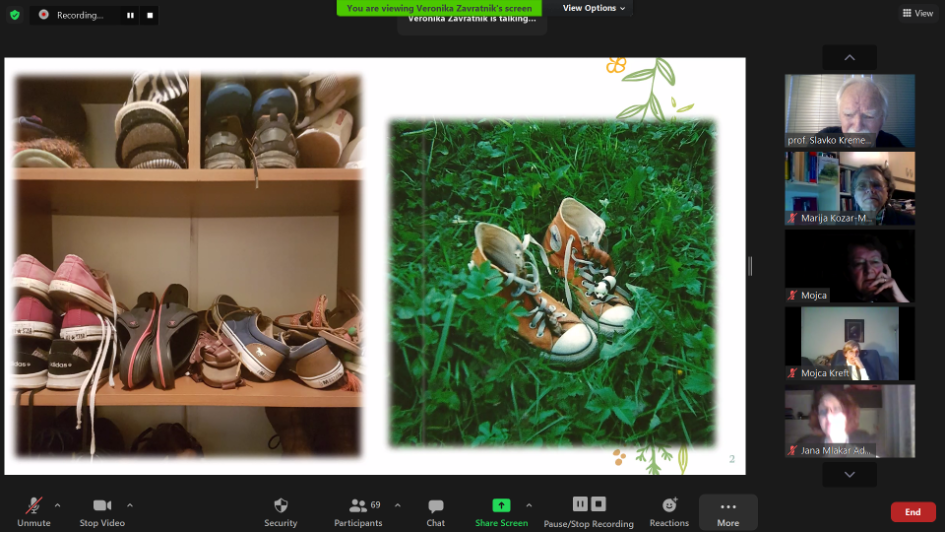
Task: Expand video options arrow beside Stop Video
Action: [x=130, y=505]
